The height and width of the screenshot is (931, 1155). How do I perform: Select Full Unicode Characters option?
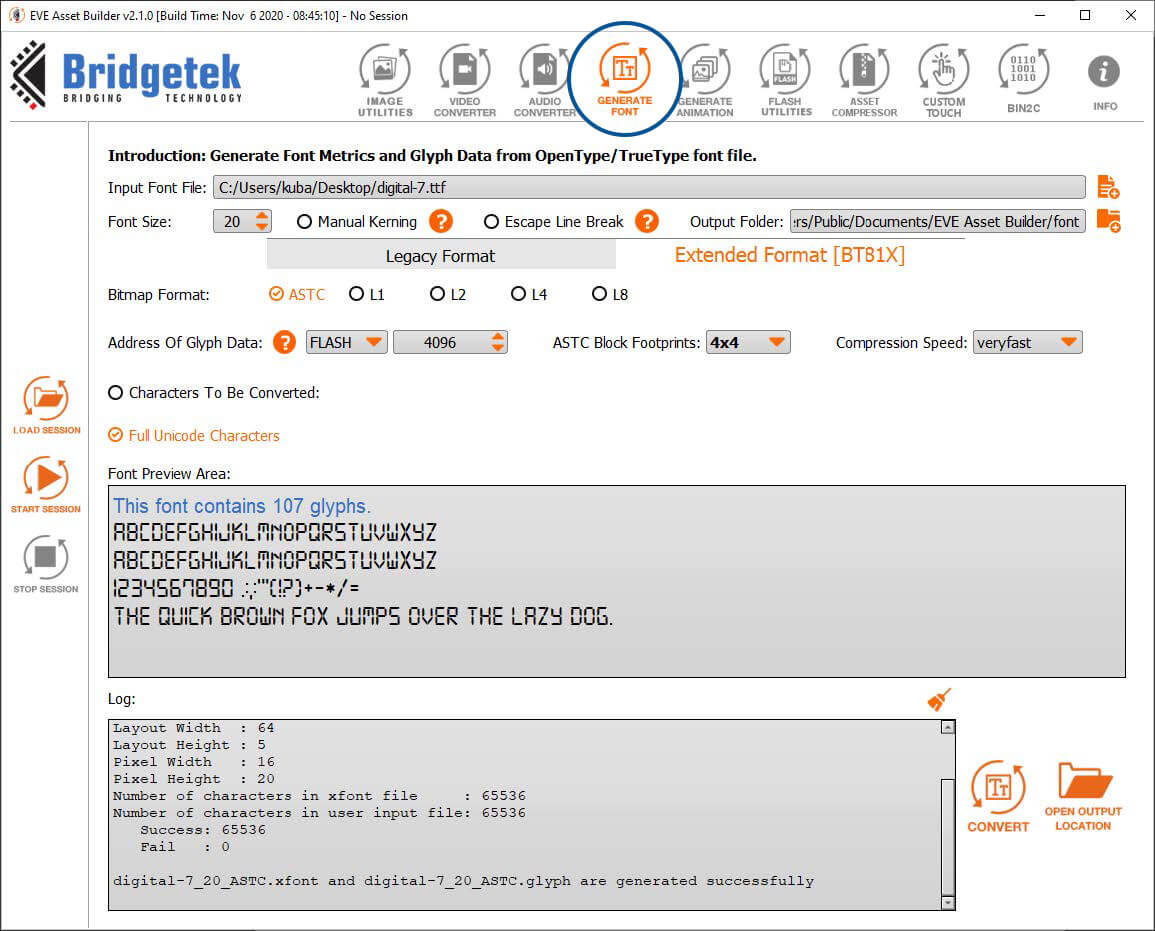point(194,435)
